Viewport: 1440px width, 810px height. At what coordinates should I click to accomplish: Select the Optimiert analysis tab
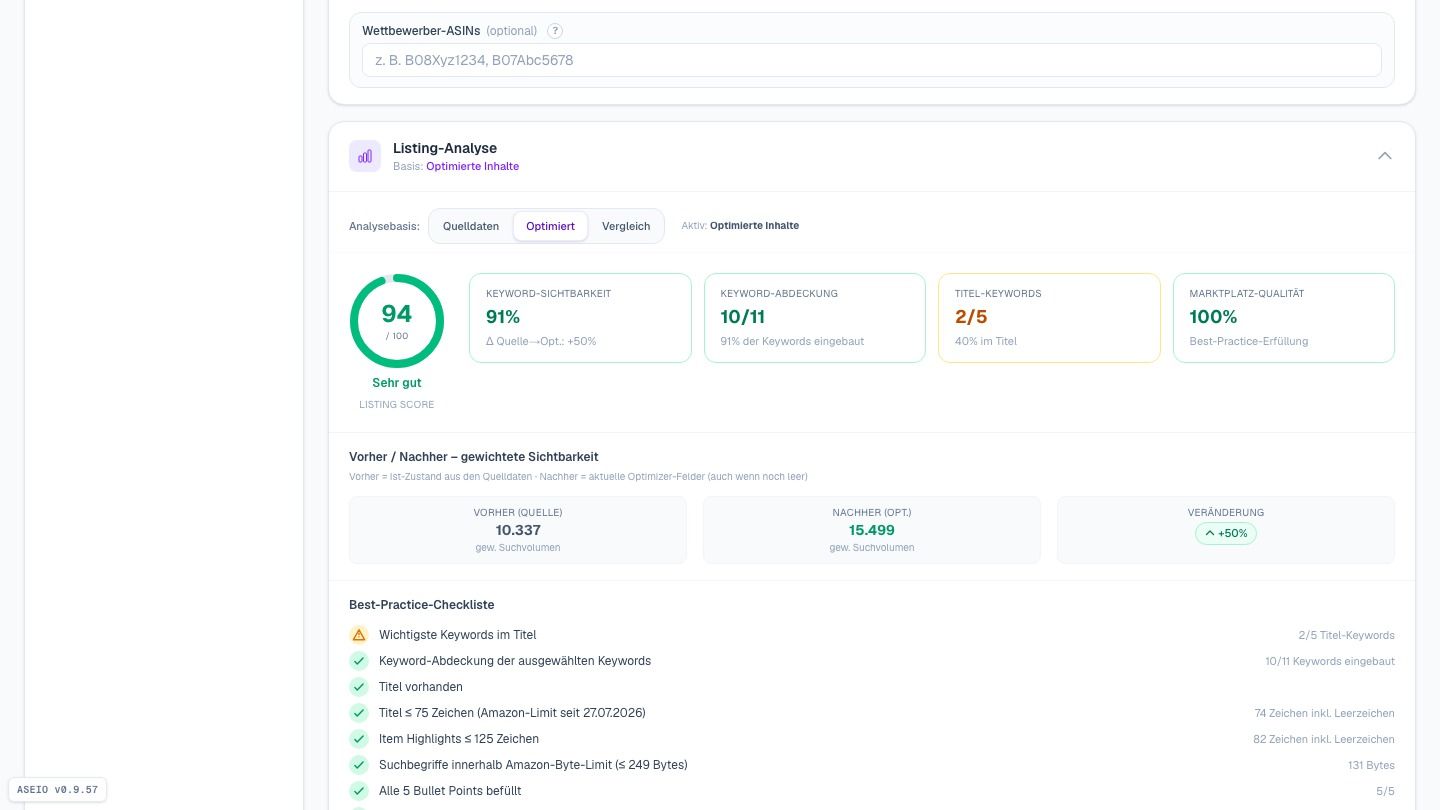tap(550, 226)
